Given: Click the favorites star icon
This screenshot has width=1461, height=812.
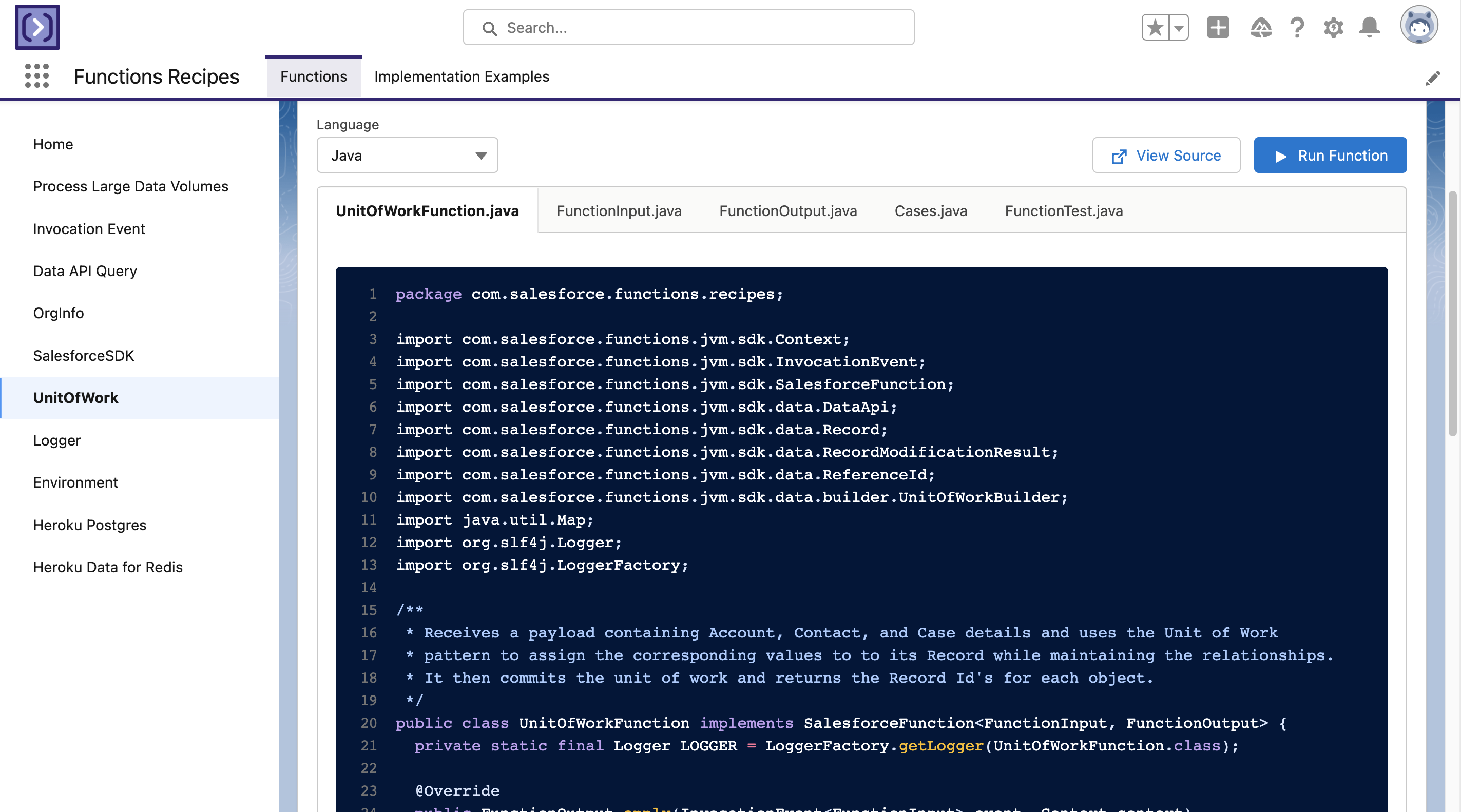Looking at the screenshot, I should point(1156,27).
